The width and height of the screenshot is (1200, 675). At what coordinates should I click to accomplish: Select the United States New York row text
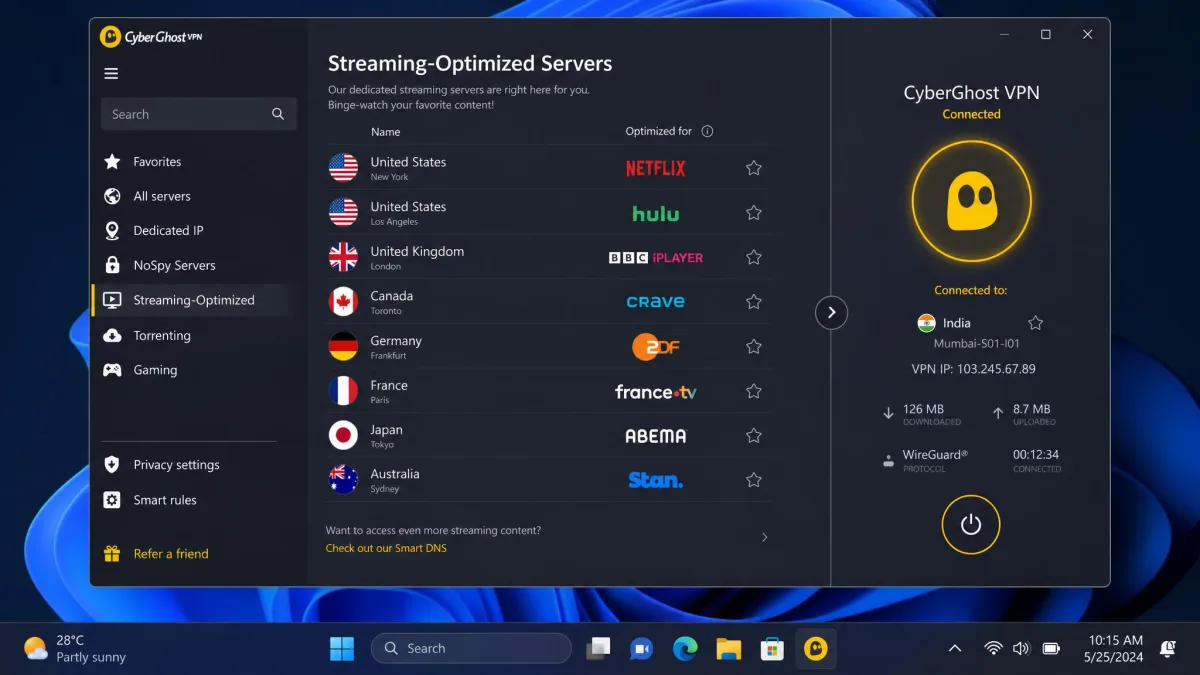click(408, 168)
